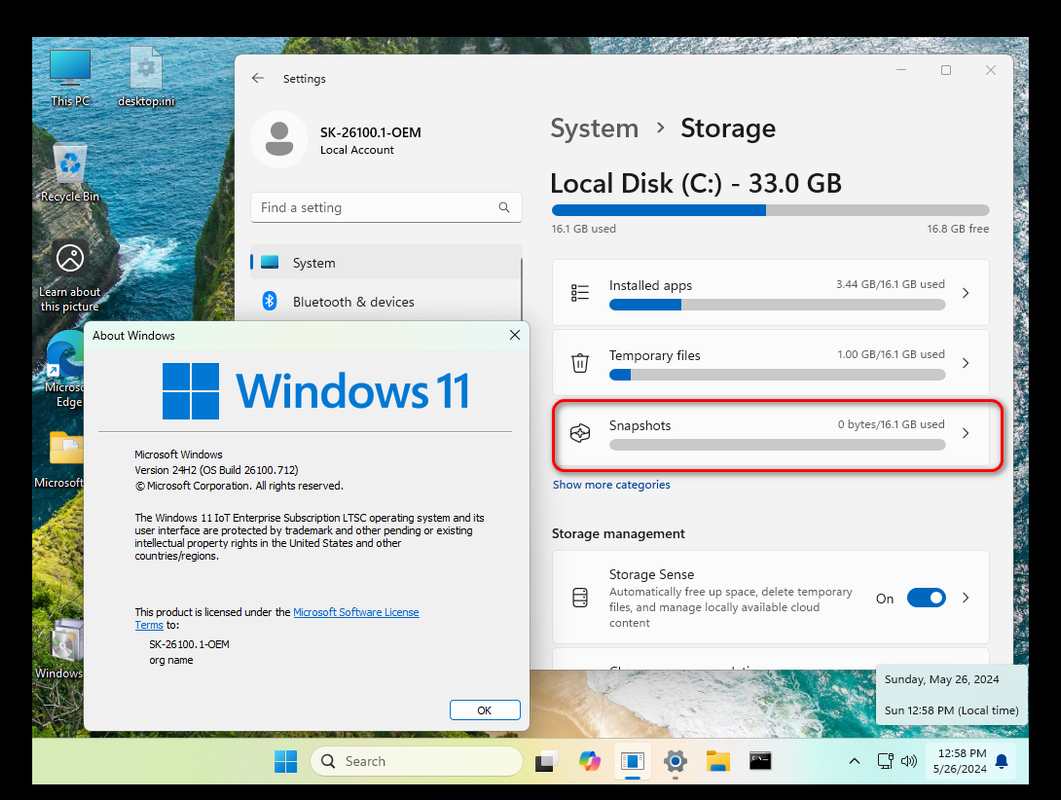Click OK in About Windows
Screen dimensions: 1061x800
(484, 710)
